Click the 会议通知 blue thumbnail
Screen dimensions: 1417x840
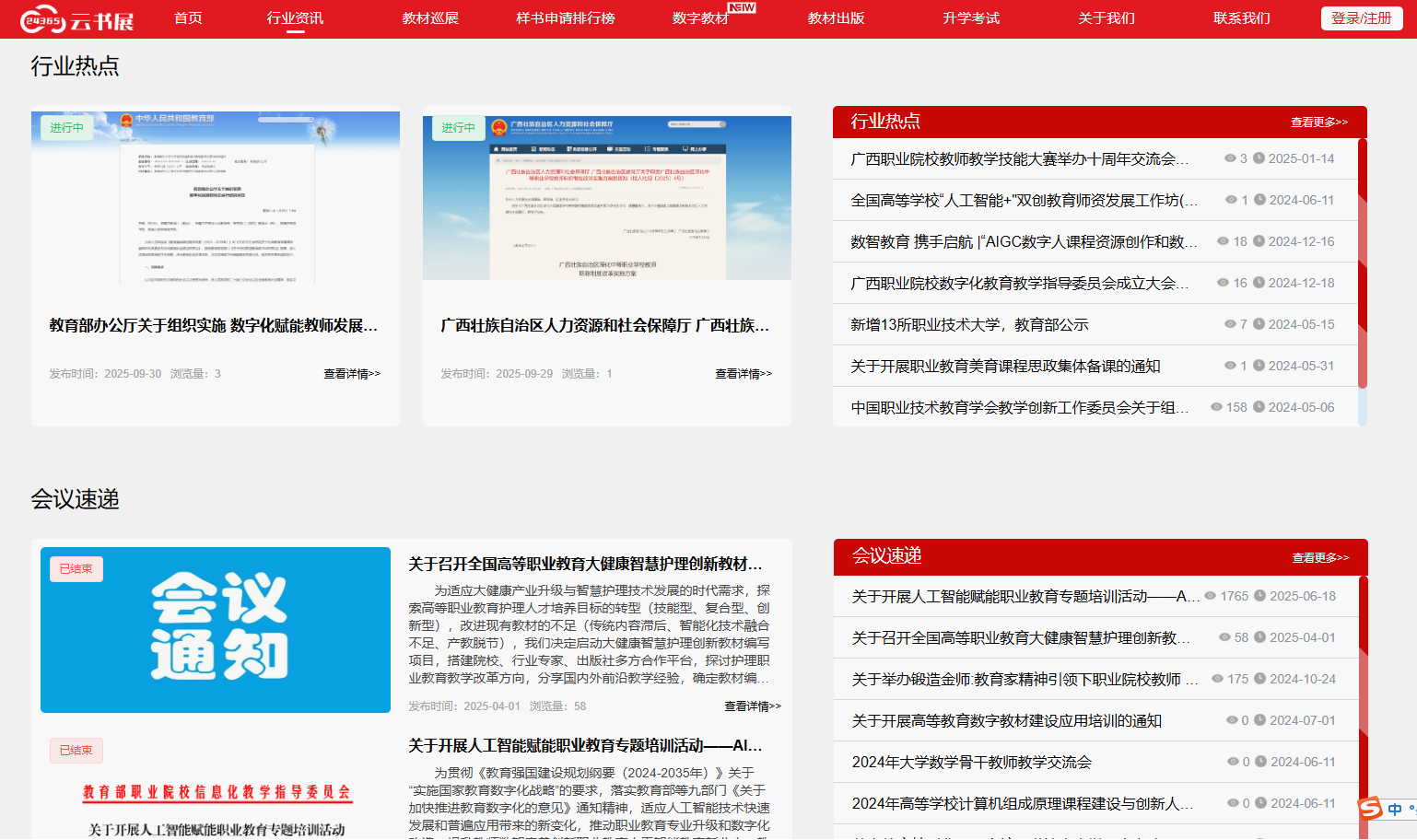(216, 630)
